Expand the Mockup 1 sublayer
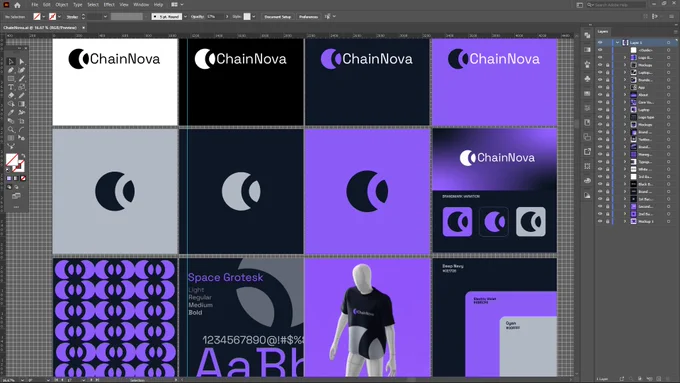680x383 pixels. [625, 221]
